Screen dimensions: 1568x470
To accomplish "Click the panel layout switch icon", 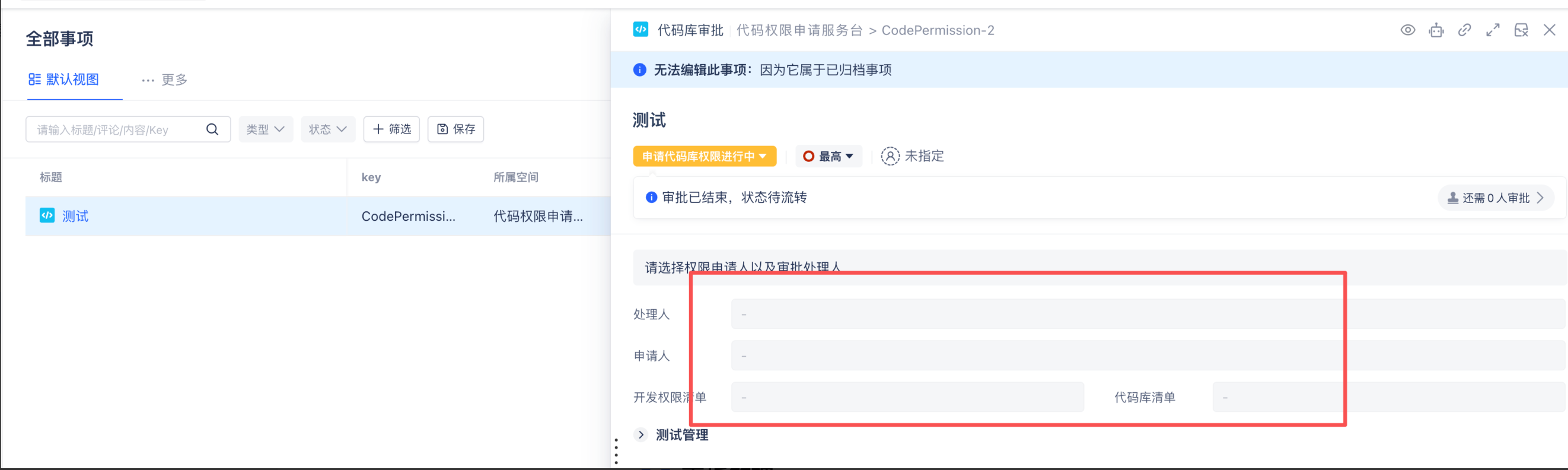I will 1521,30.
